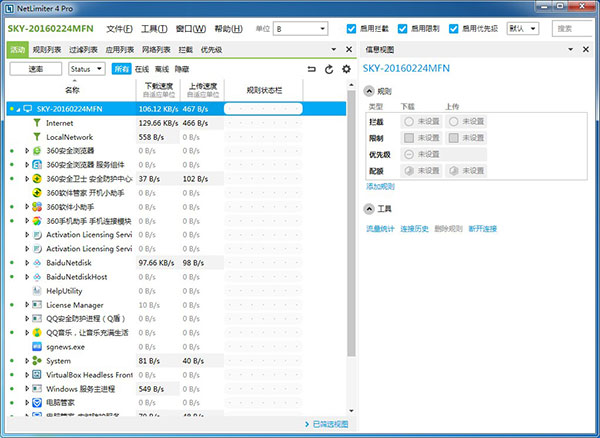Switch to the 规则列表 tab
The width and height of the screenshot is (600, 438).
tap(47, 49)
